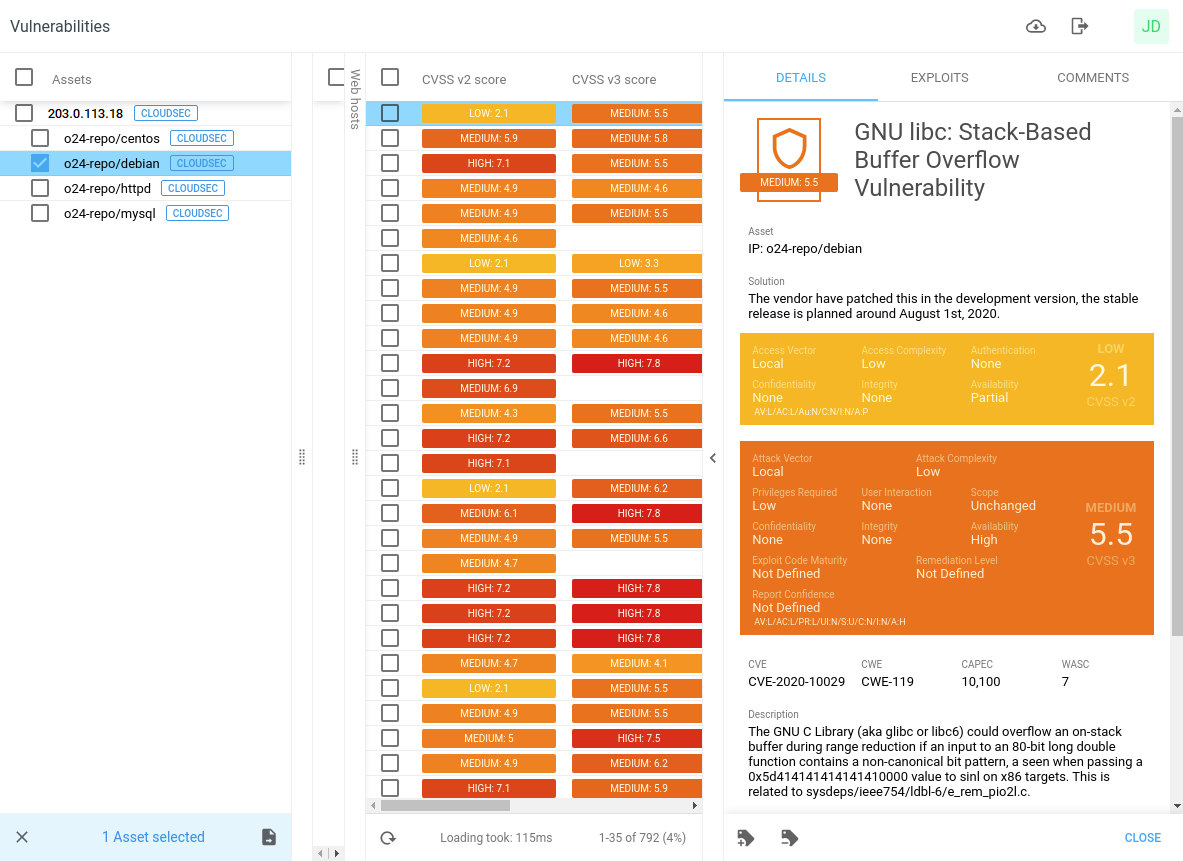Click the export/sign-out icon at top right
The image size is (1183, 861).
pos(1080,26)
